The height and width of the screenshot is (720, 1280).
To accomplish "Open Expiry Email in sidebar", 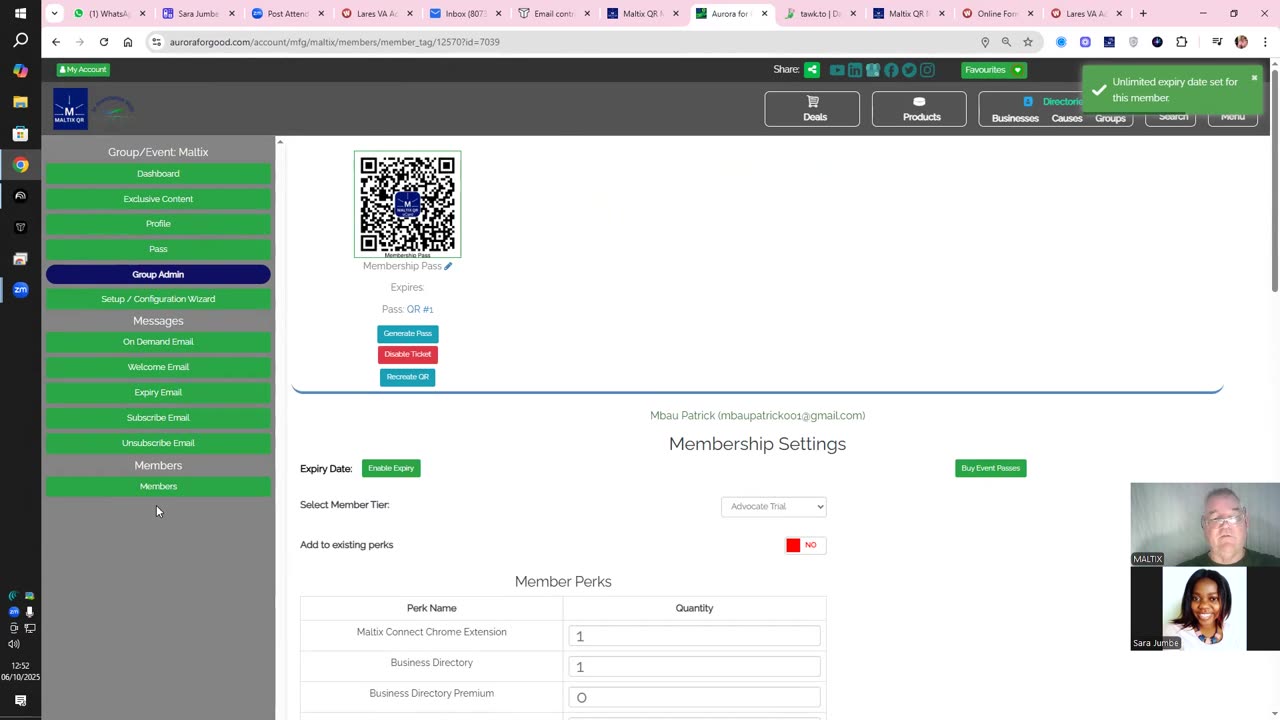I will [158, 392].
